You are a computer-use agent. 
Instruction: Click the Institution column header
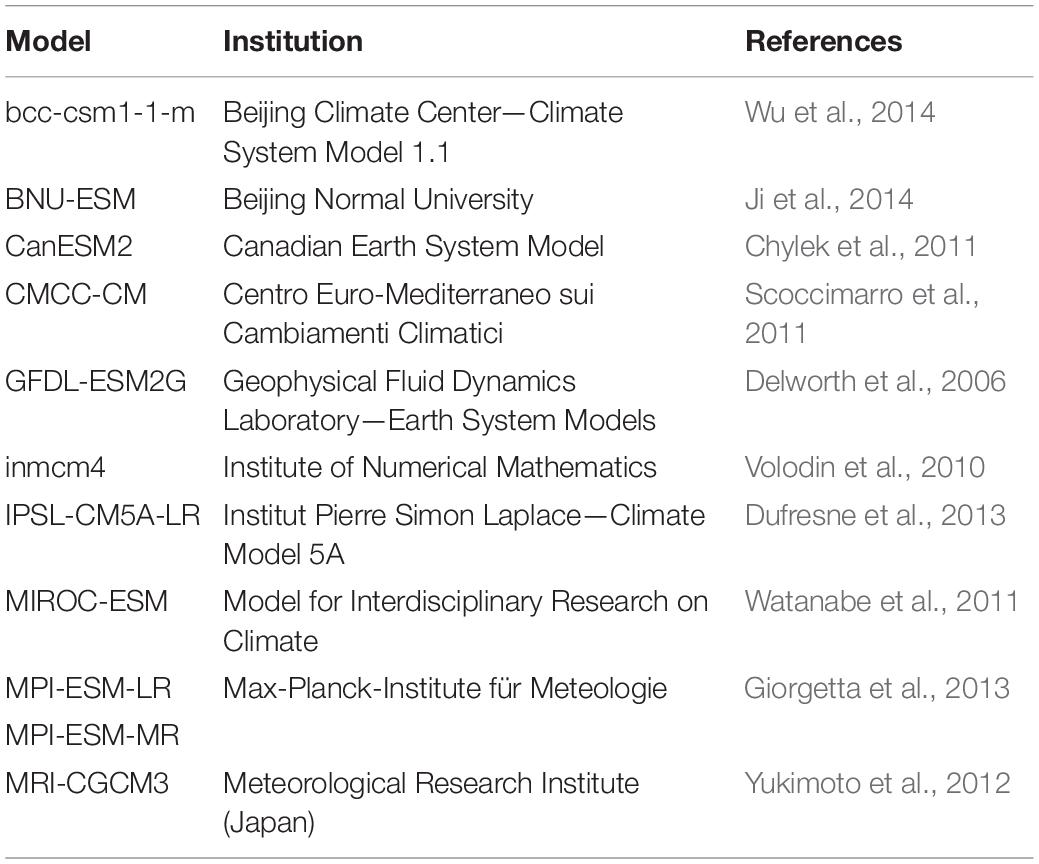[x=293, y=41]
